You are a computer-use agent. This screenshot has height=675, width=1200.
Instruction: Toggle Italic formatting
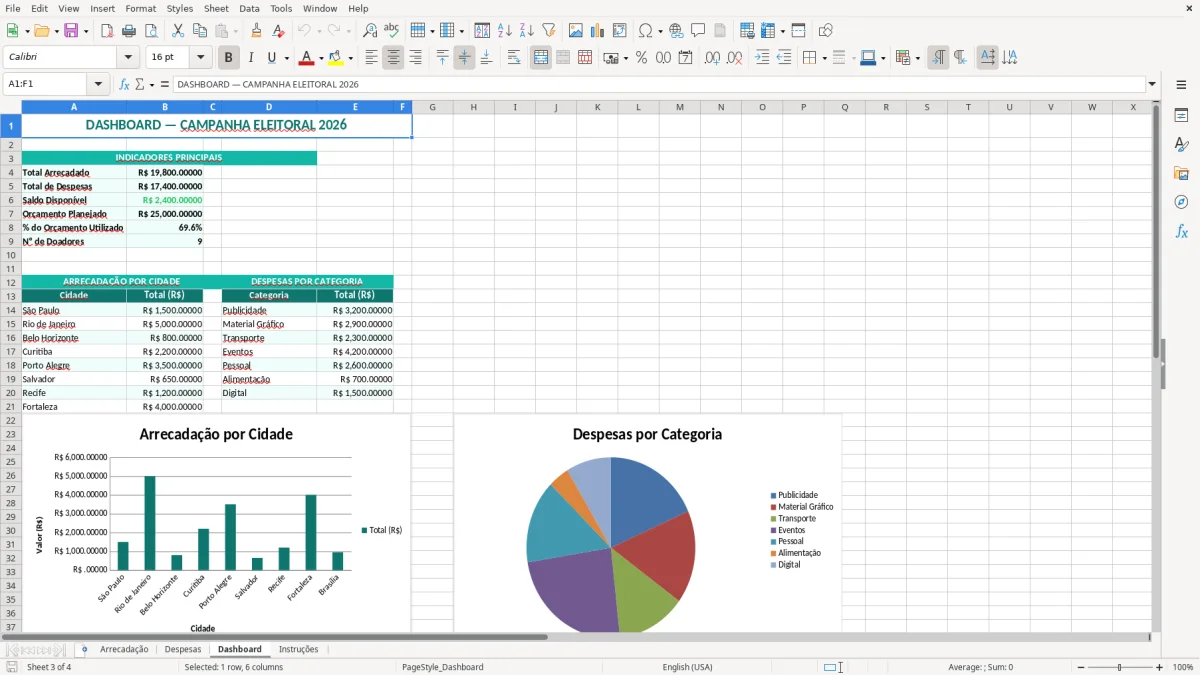pyautogui.click(x=250, y=58)
